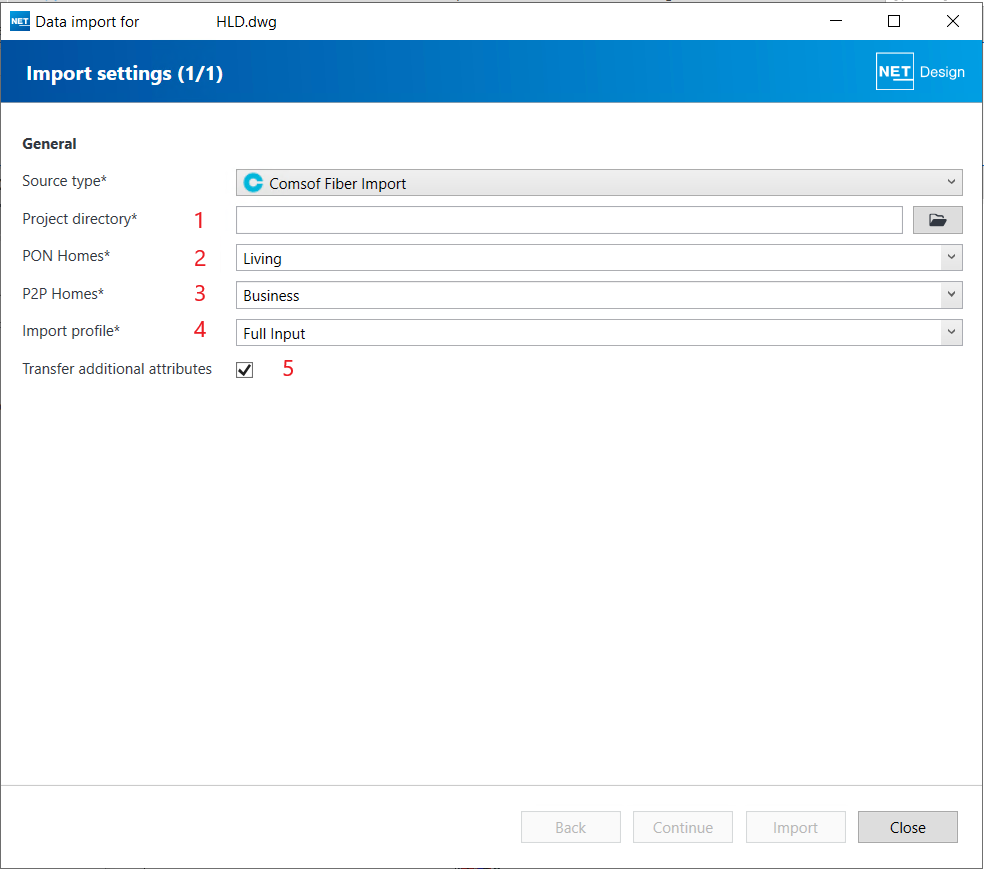Close the dialog with the title bar X

tap(952, 21)
